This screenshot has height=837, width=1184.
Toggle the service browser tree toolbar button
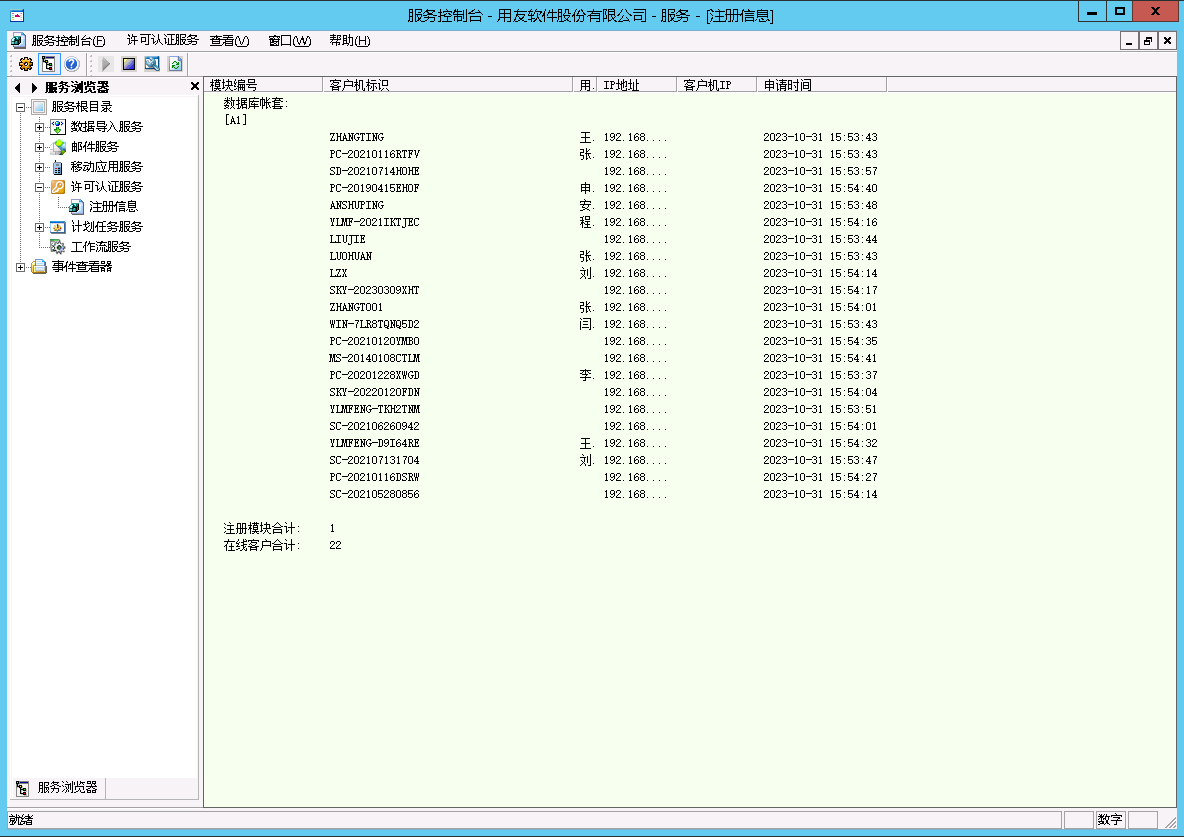[x=48, y=64]
